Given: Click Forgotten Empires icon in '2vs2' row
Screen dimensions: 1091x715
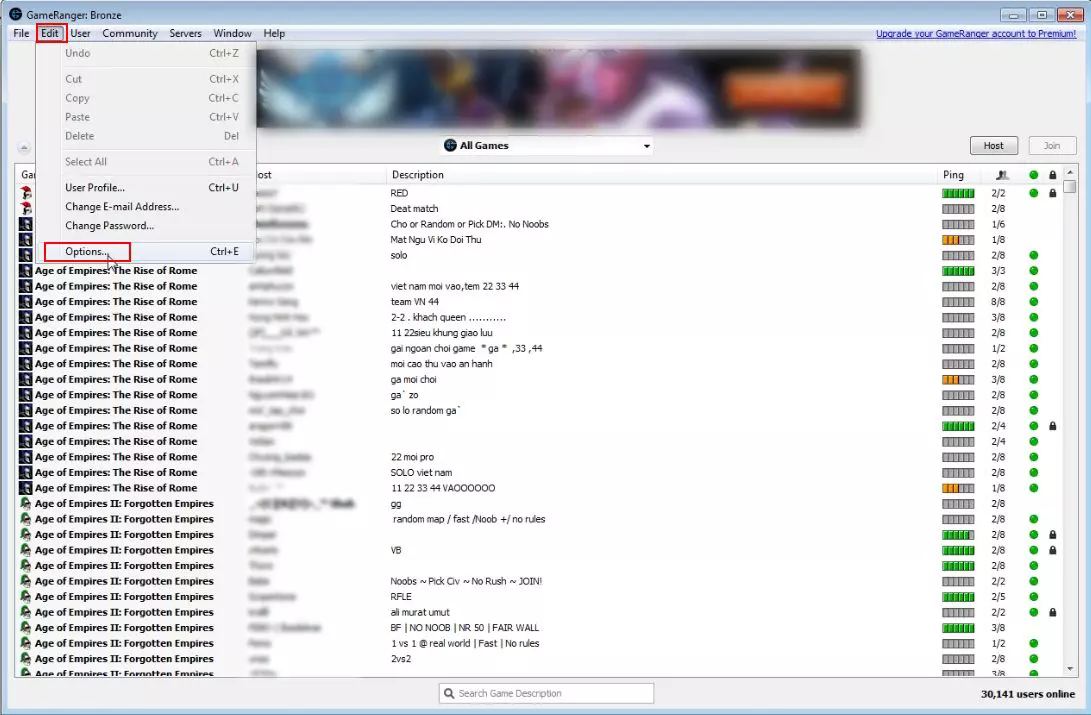Looking at the screenshot, I should tap(26, 659).
